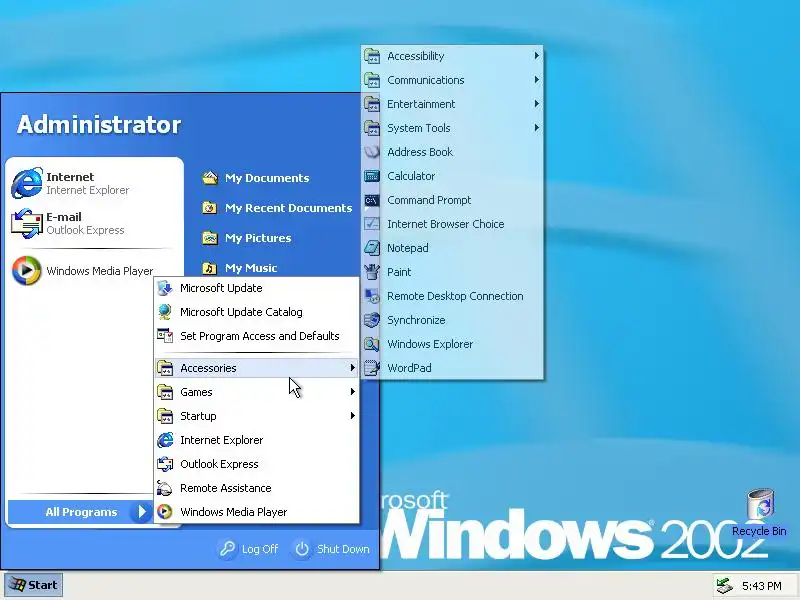Click the WordPad label
This screenshot has height=600, width=800.
(x=409, y=368)
